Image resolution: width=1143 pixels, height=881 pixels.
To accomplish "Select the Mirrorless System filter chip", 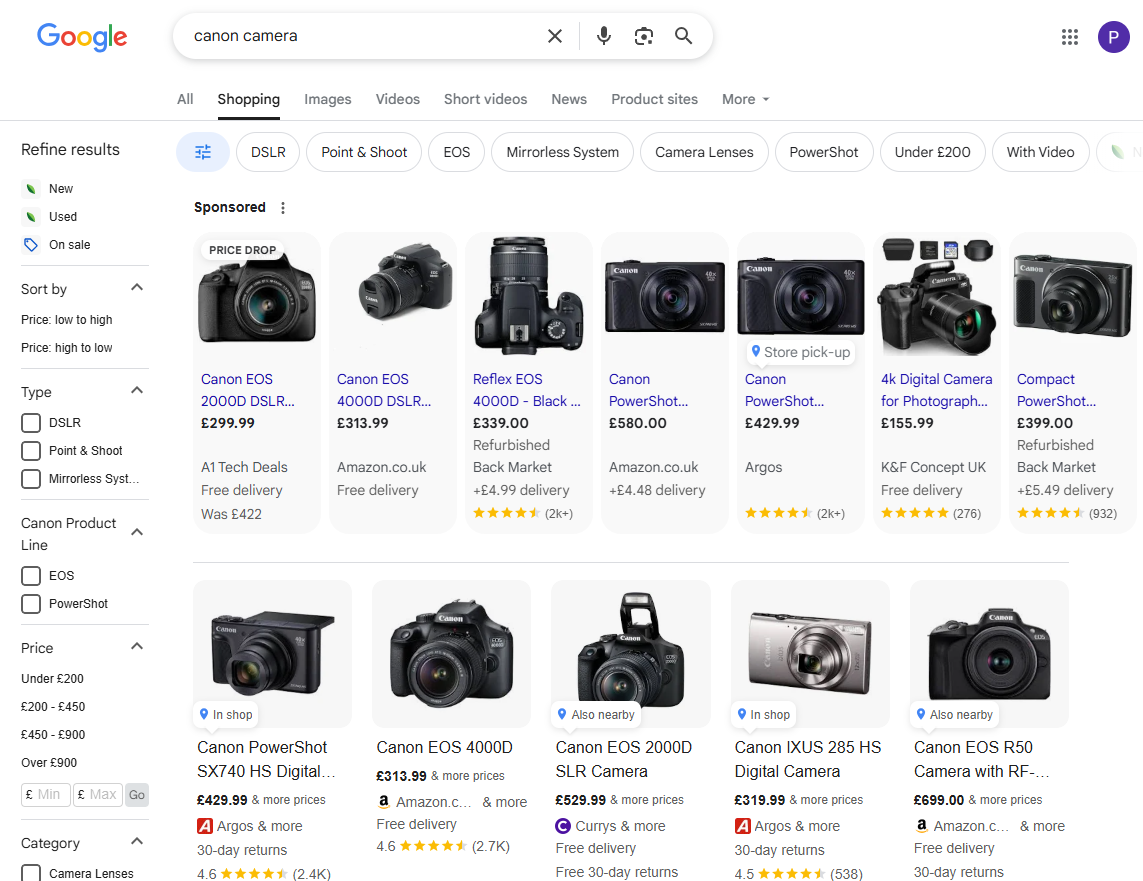I will [x=562, y=152].
